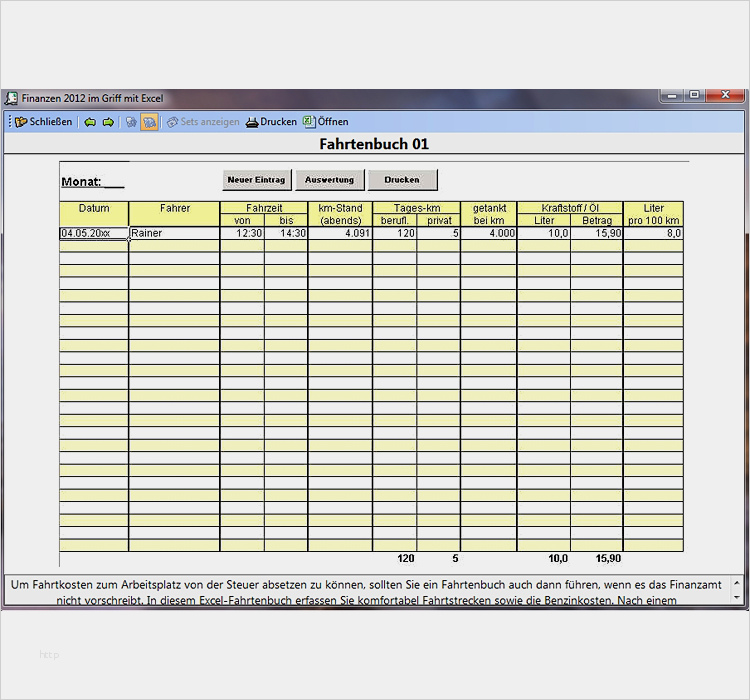Open in Excel via Öffnen icon
The height and width of the screenshot is (700, 750).
(x=309, y=122)
